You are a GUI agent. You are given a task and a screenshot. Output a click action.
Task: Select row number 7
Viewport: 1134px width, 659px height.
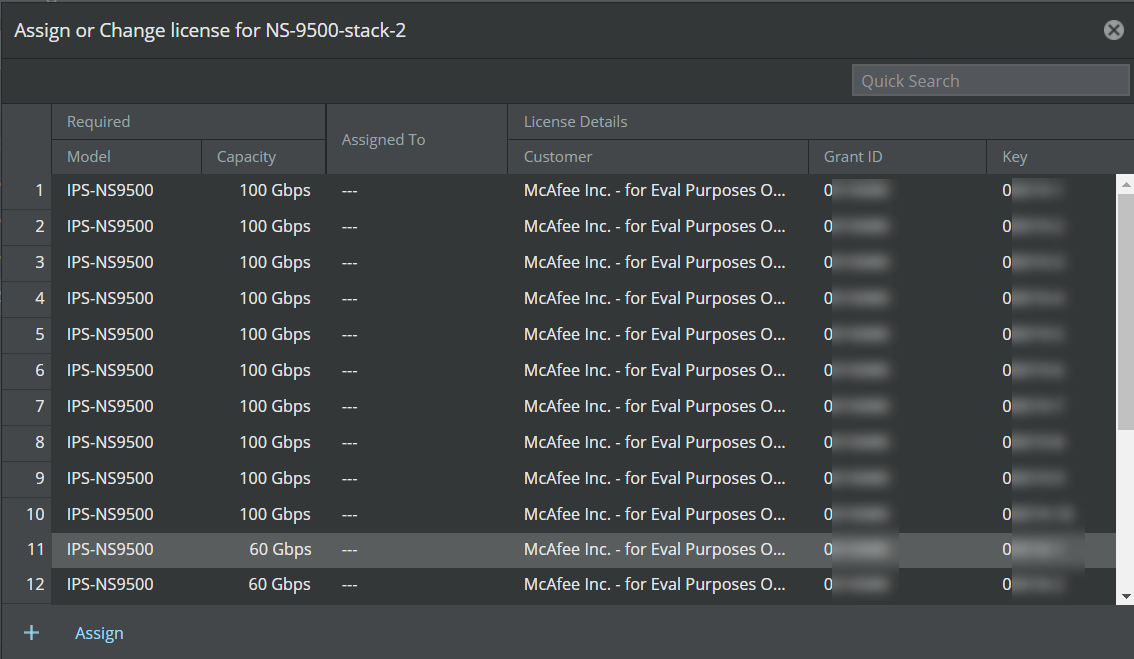click(27, 407)
